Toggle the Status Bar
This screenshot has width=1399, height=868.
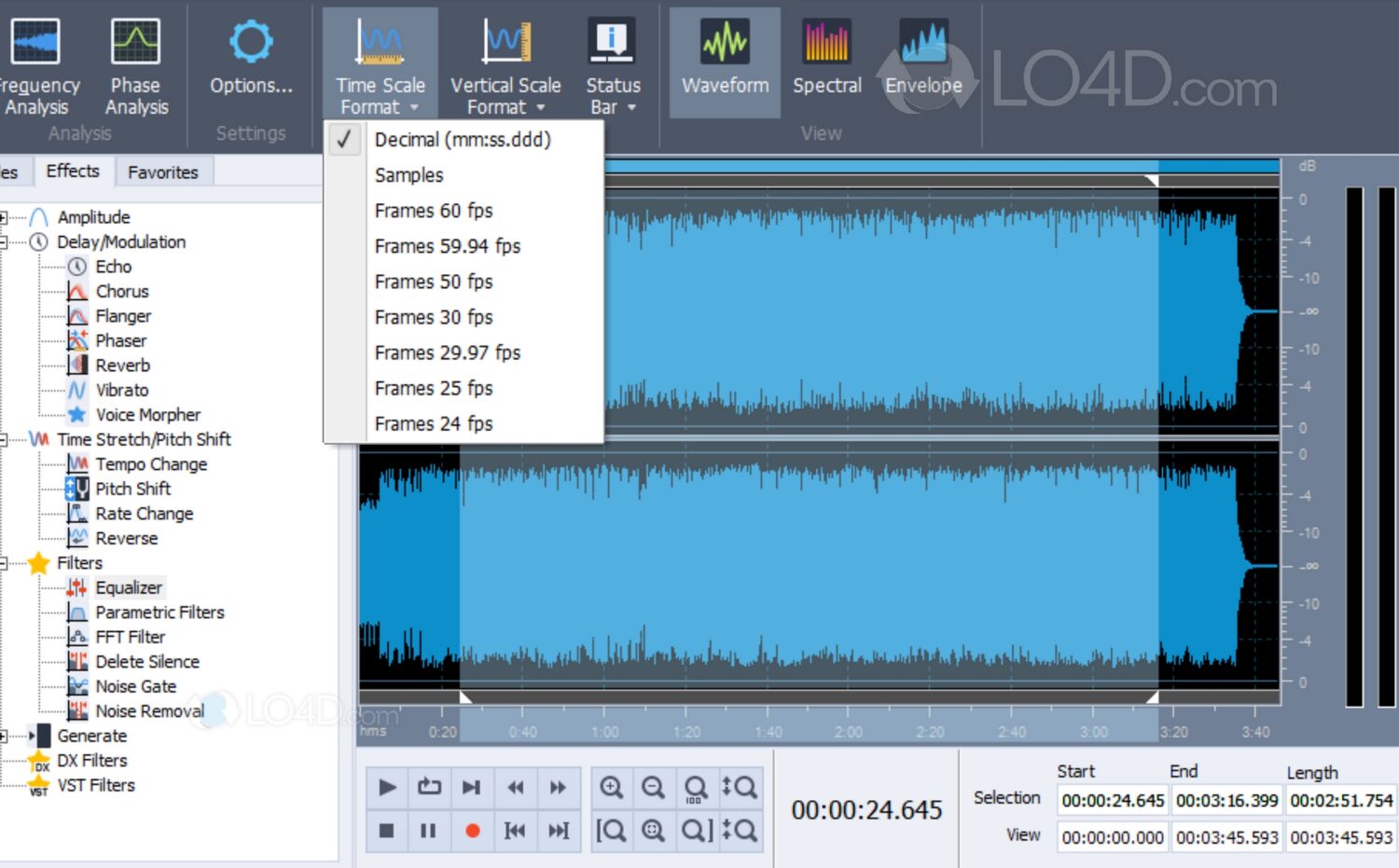[613, 61]
